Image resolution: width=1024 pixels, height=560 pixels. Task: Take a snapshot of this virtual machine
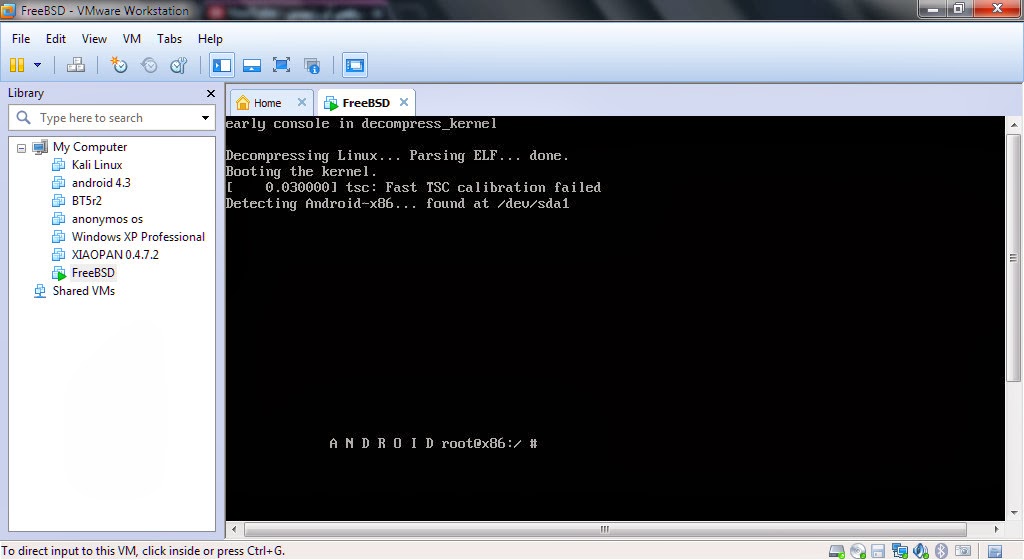click(x=118, y=65)
